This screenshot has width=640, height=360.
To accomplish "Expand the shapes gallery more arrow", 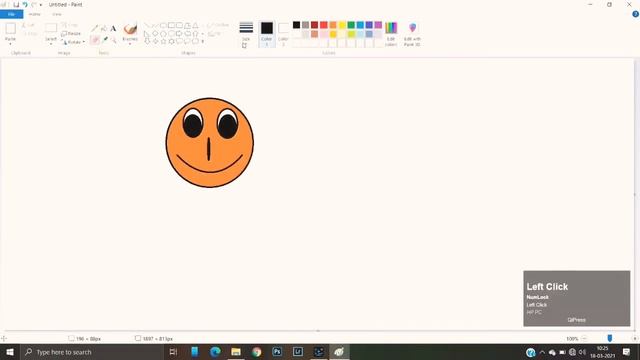I will pyautogui.click(x=203, y=41).
